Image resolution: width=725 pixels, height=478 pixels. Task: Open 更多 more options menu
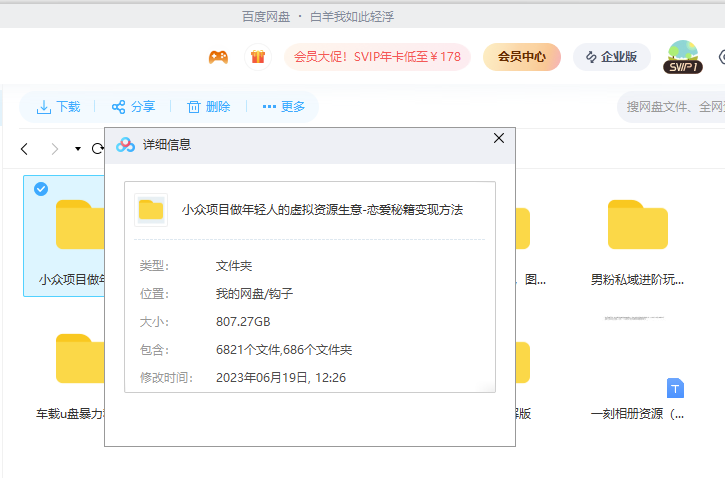tap(283, 107)
